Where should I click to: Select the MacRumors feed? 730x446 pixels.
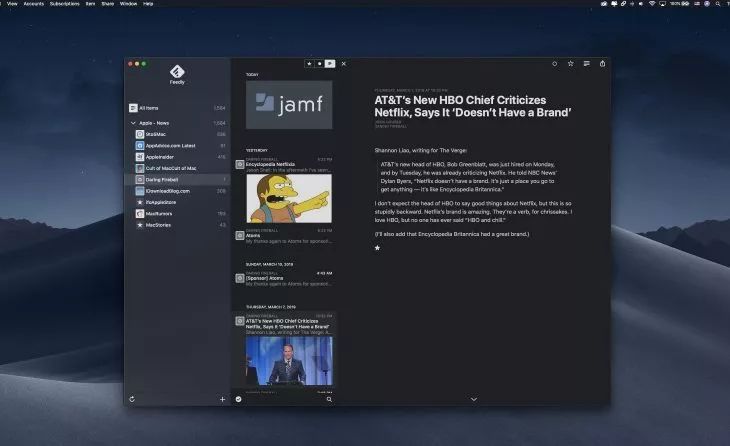177,214
